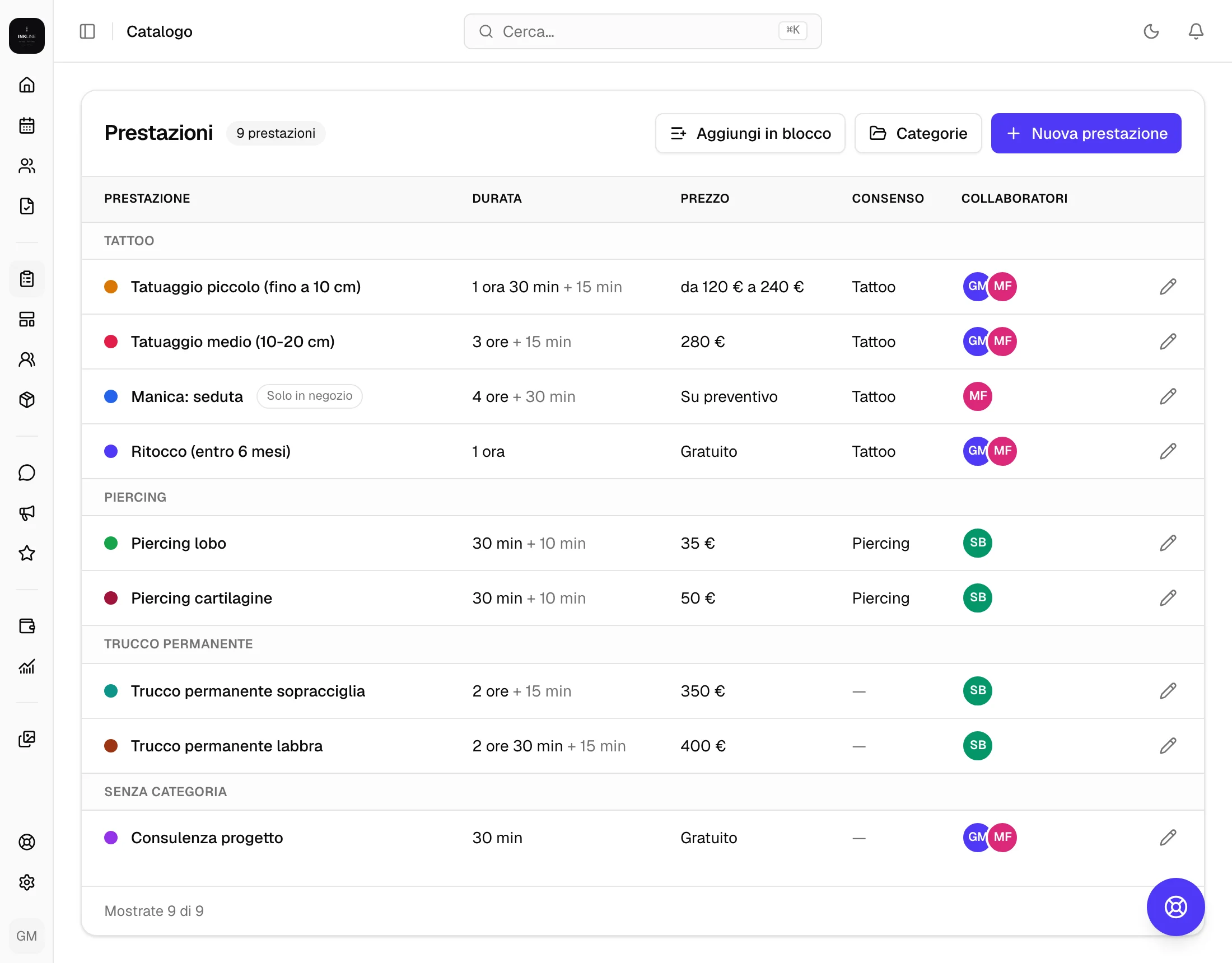This screenshot has width=1232, height=963.
Task: Edit Trucco permanente labbra pencil icon
Action: pos(1168,746)
